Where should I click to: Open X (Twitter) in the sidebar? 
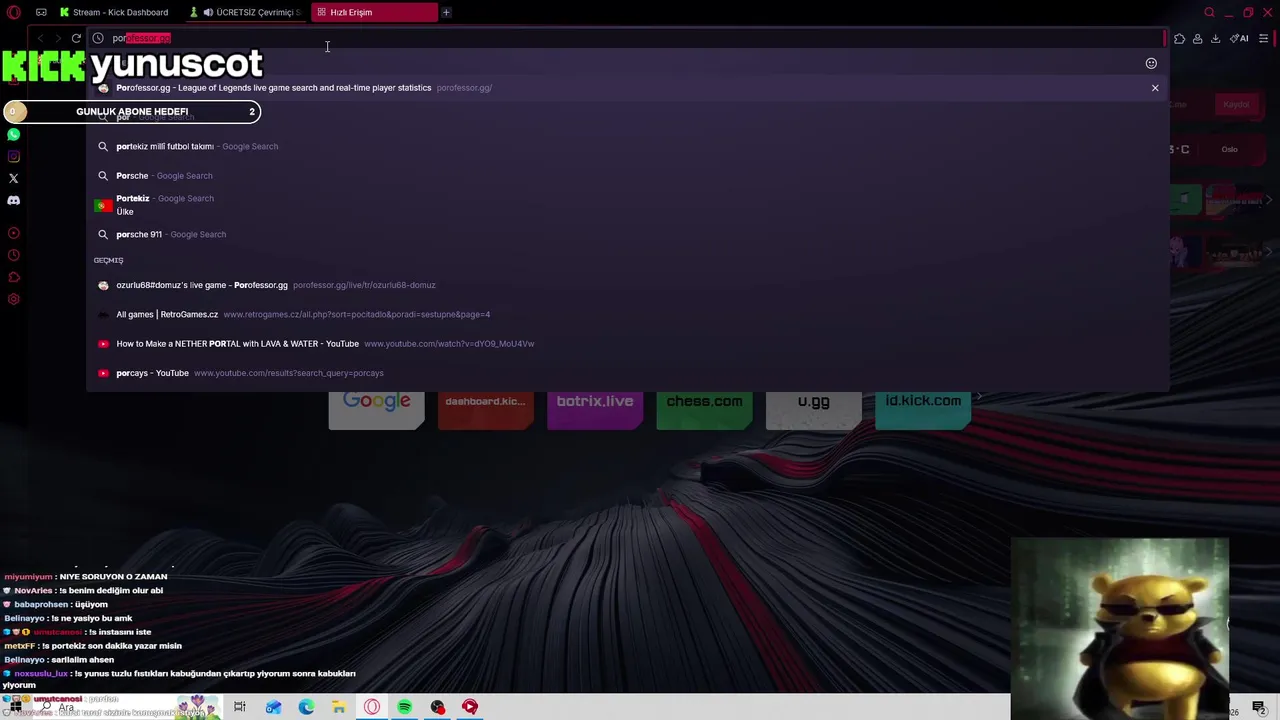[x=14, y=178]
